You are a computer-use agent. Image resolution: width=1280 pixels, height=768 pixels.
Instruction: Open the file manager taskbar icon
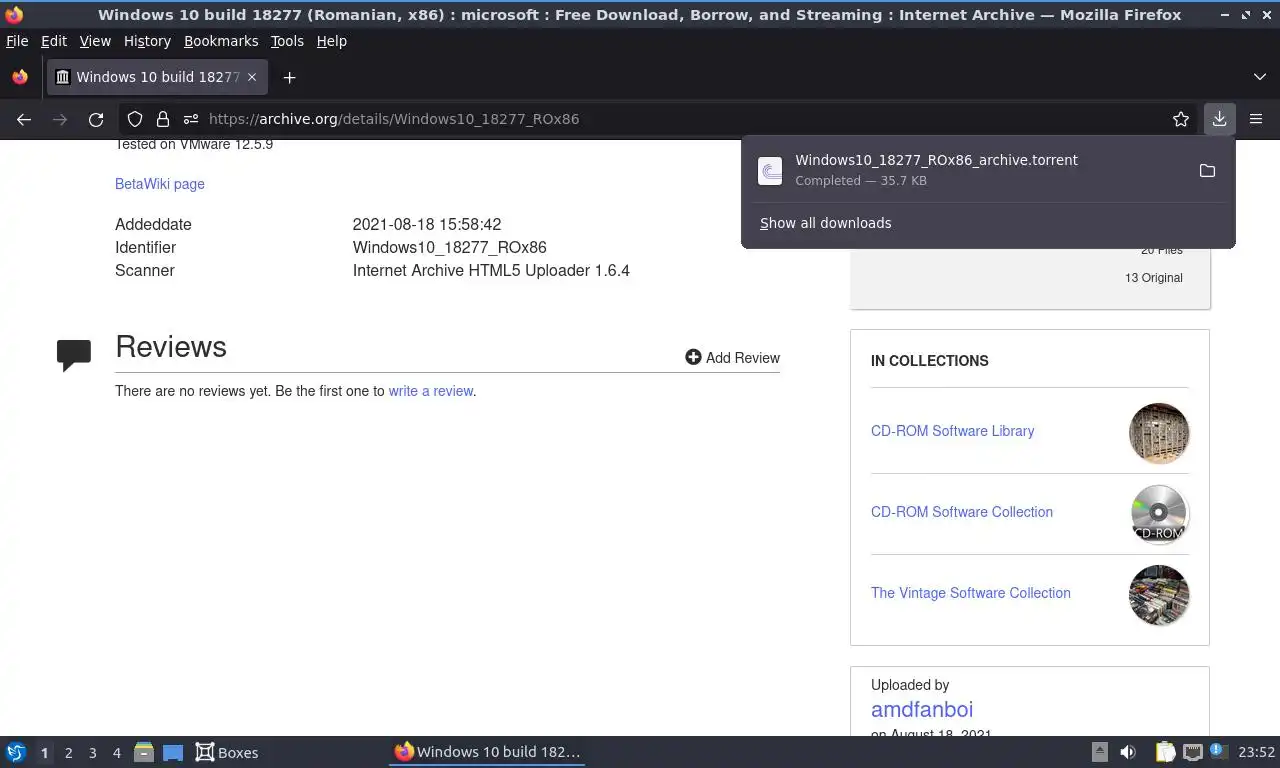144,752
